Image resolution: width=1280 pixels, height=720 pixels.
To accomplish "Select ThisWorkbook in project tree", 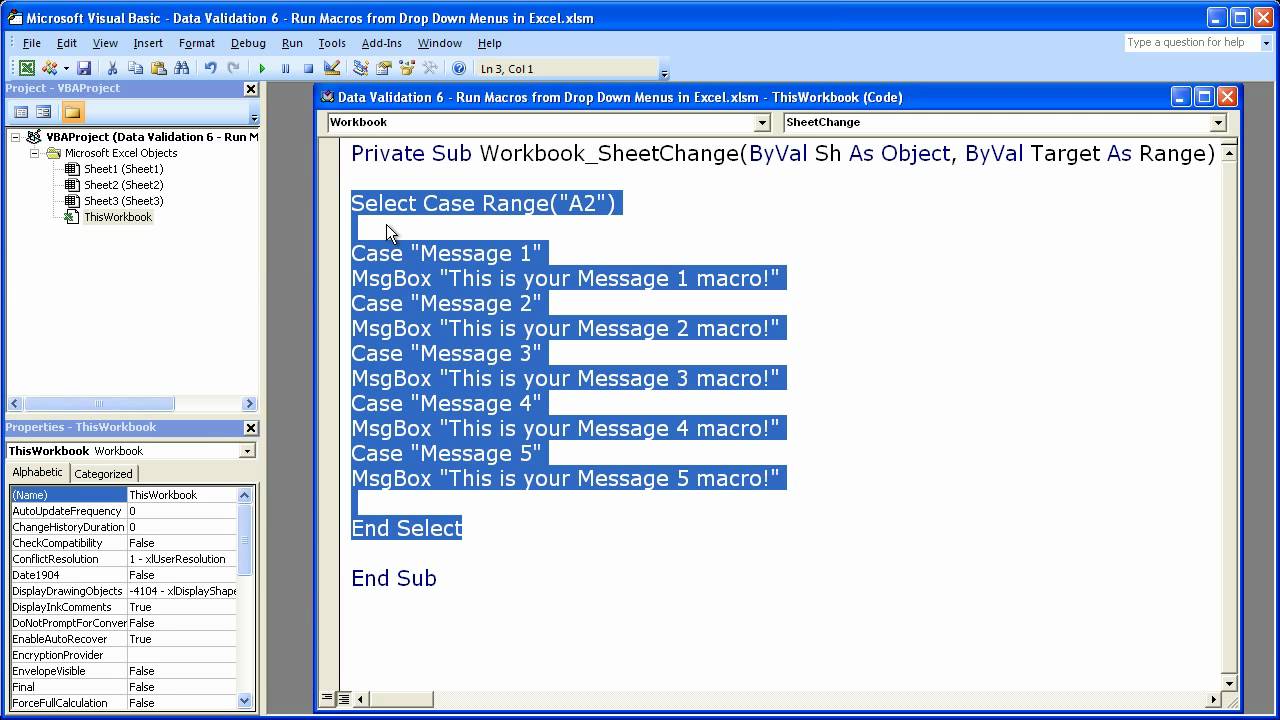I will 118,217.
